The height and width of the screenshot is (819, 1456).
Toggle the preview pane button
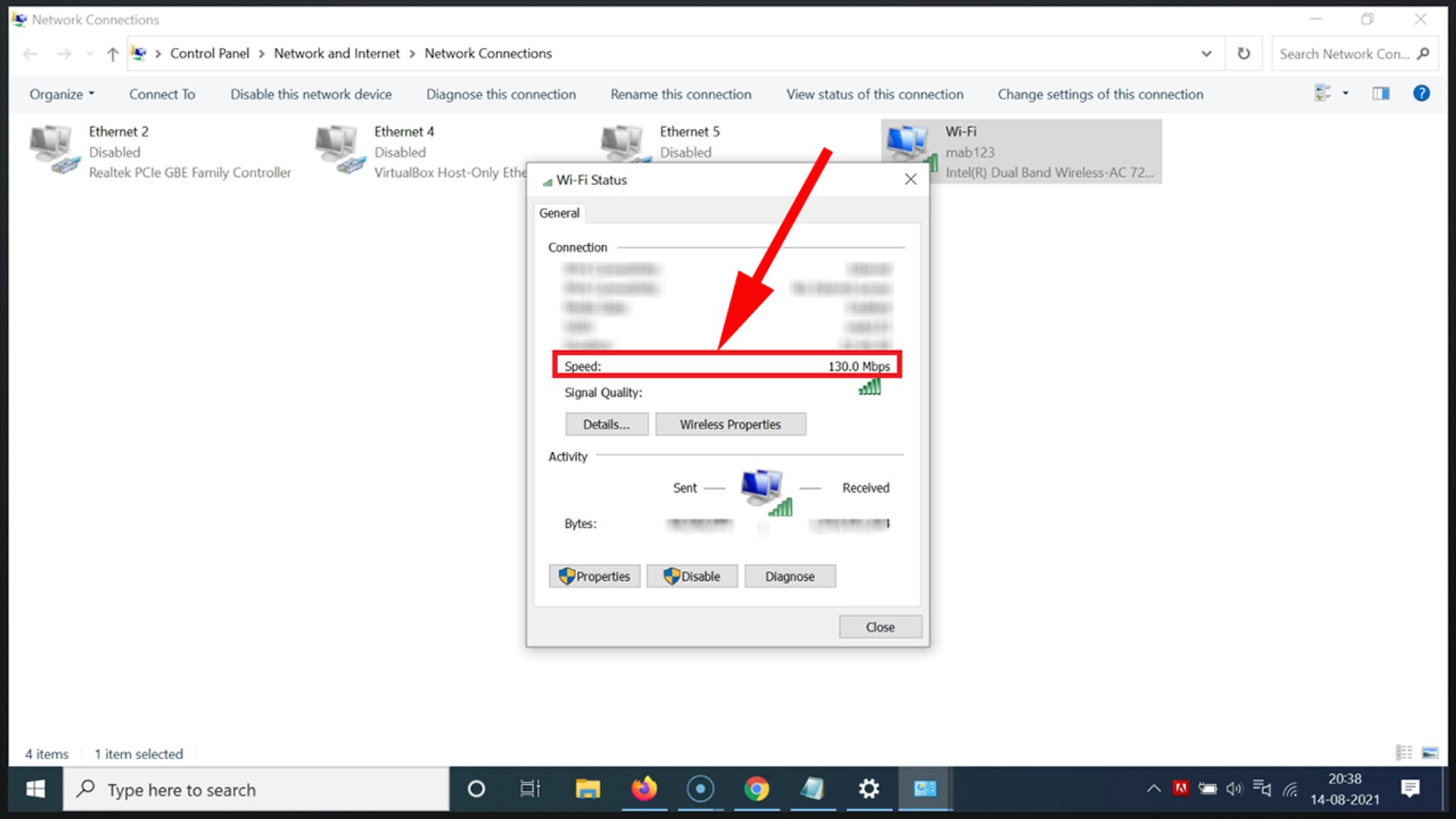click(1380, 93)
